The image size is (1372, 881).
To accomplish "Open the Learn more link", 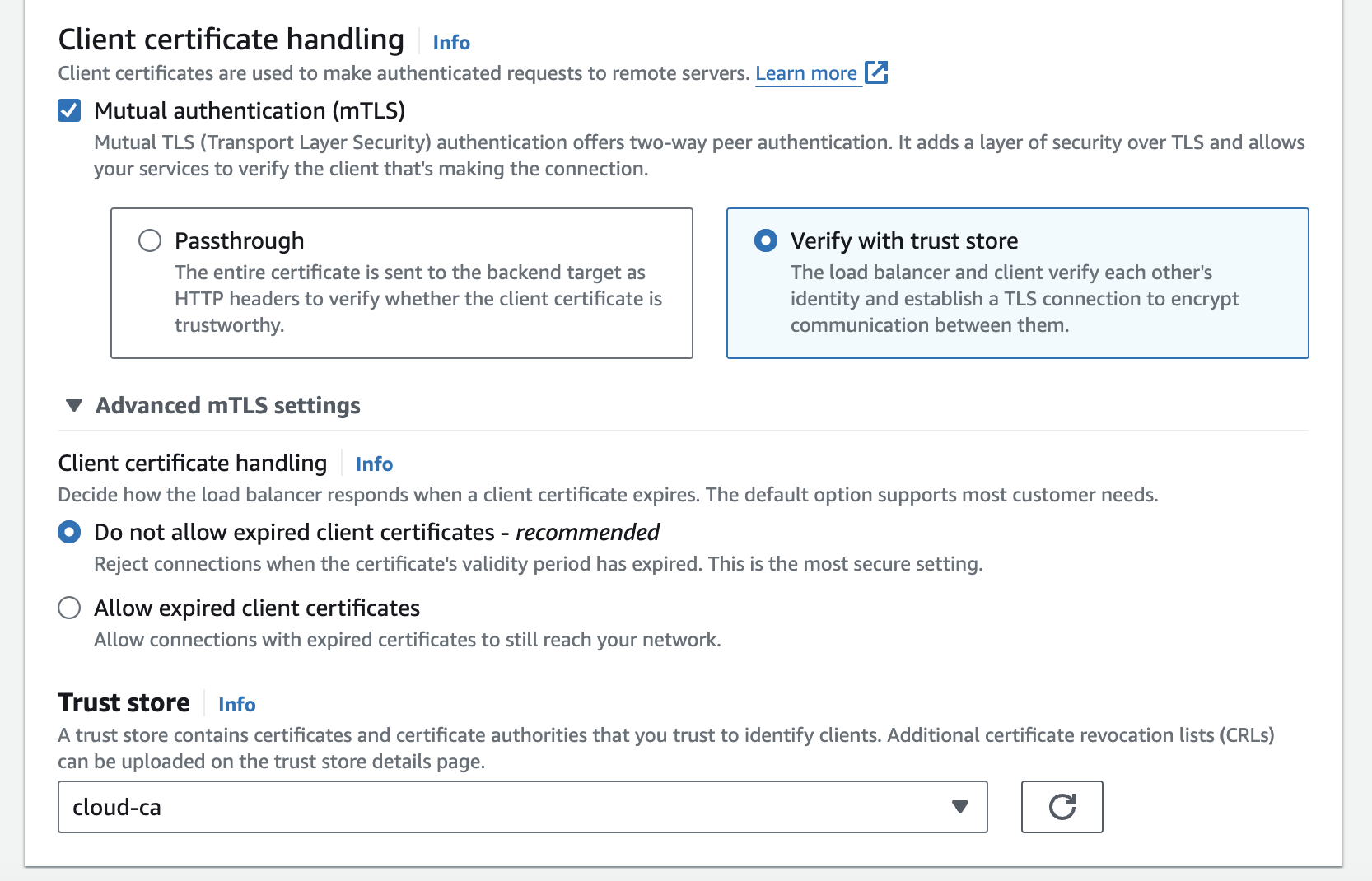I will (806, 73).
